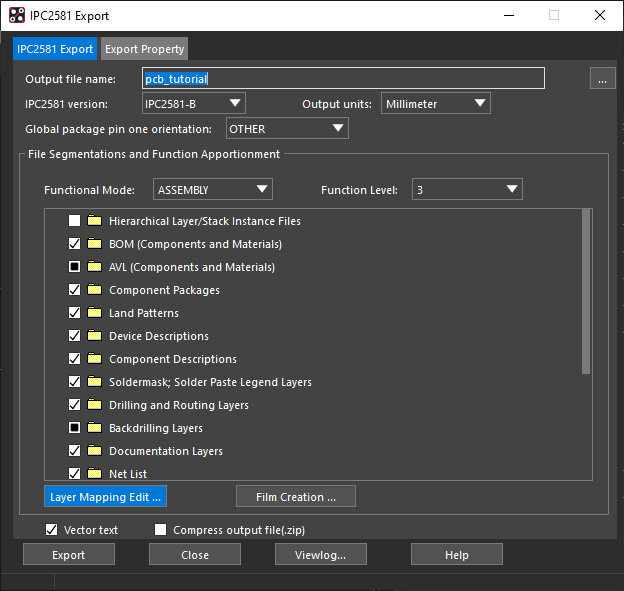
Task: Select the Net List row label
Action: pyautogui.click(x=128, y=474)
